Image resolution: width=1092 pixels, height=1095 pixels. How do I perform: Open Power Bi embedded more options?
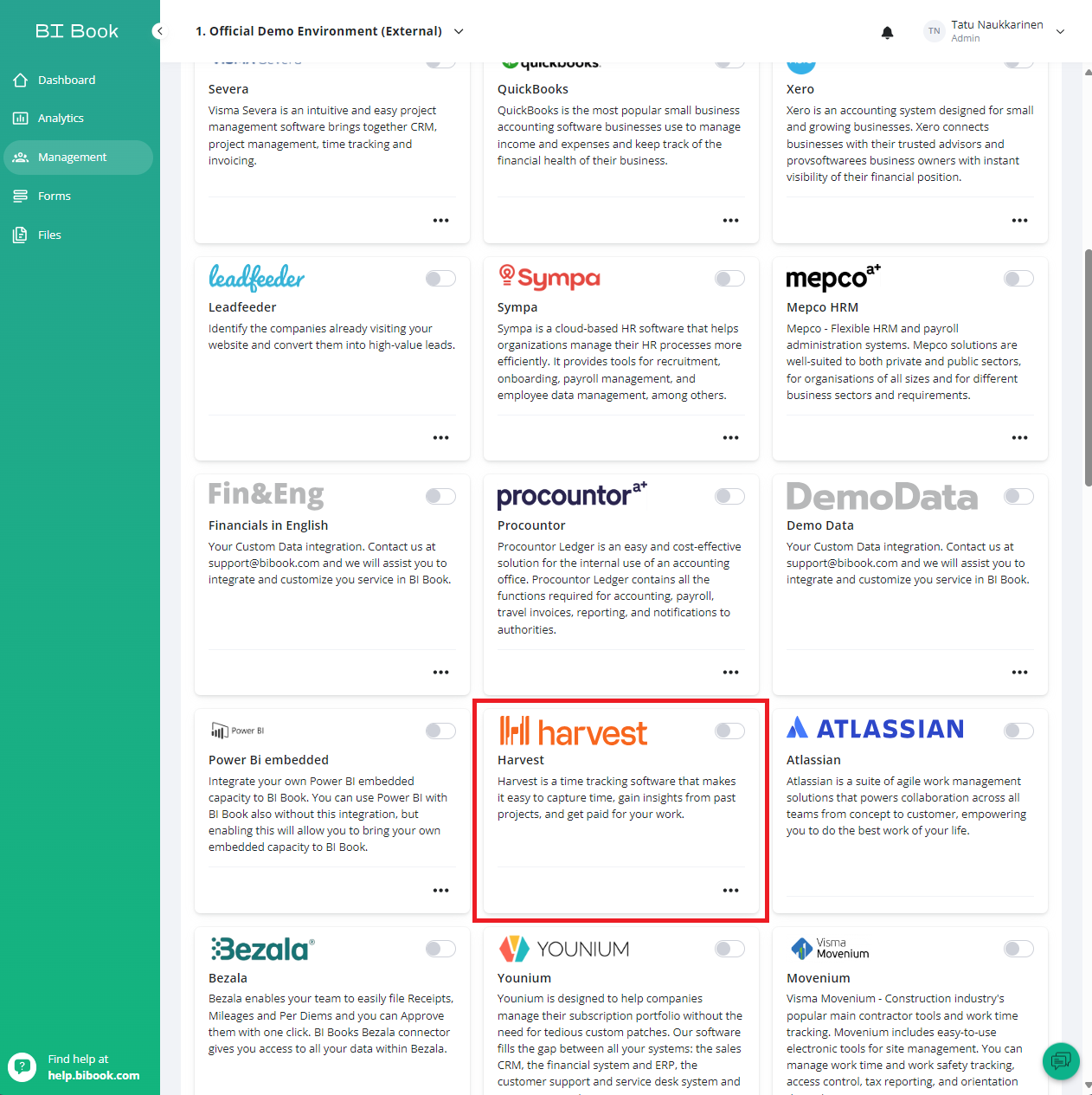pos(440,891)
